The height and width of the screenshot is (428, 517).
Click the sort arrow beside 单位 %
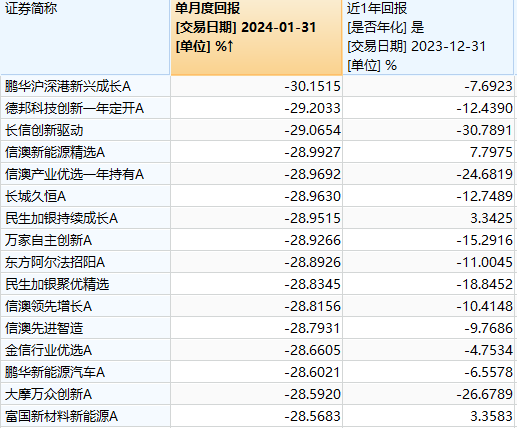230,46
